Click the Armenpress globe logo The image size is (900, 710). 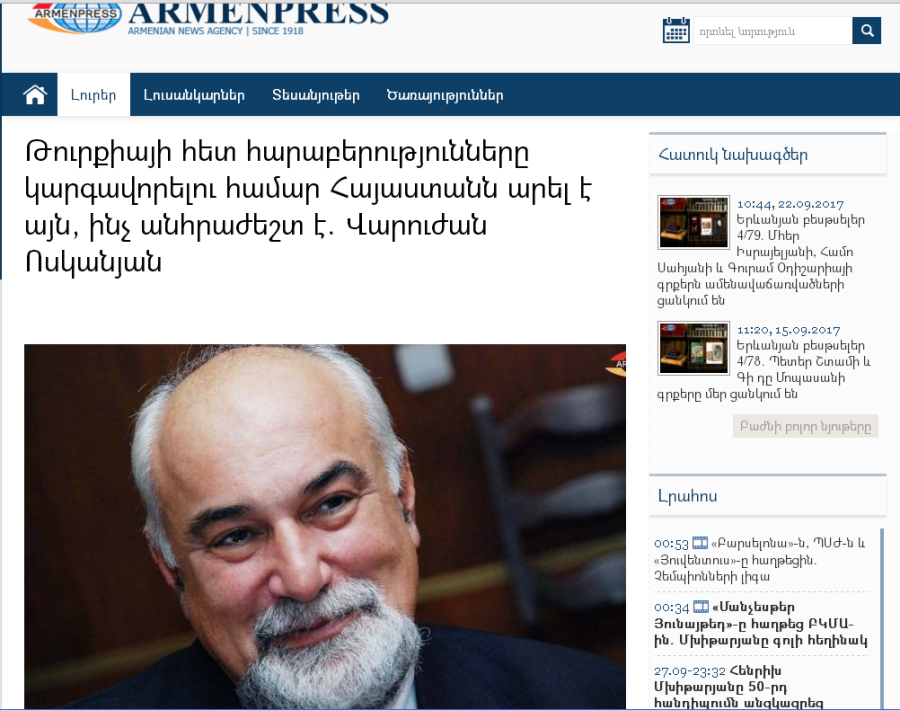click(x=75, y=17)
